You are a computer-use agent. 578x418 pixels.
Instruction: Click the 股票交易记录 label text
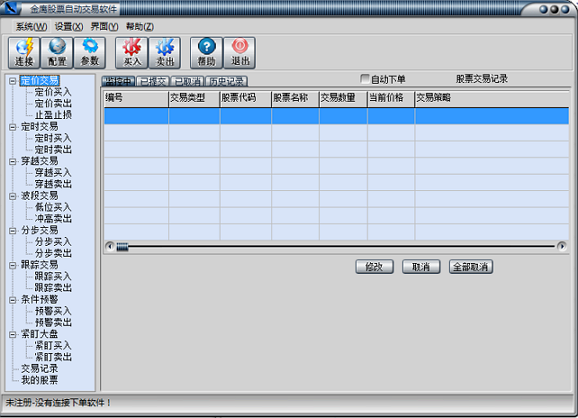482,79
